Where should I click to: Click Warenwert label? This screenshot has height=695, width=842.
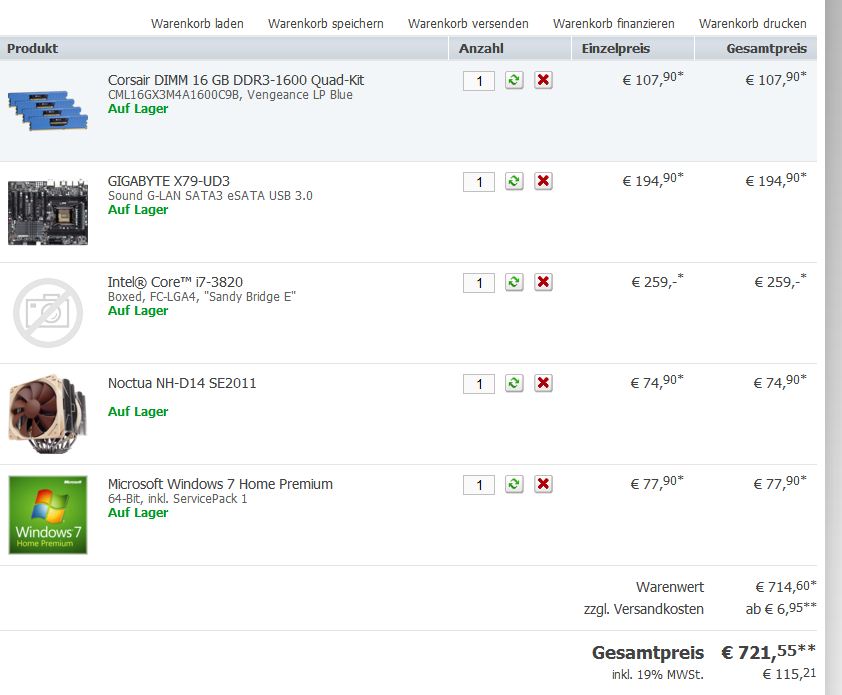click(x=670, y=587)
